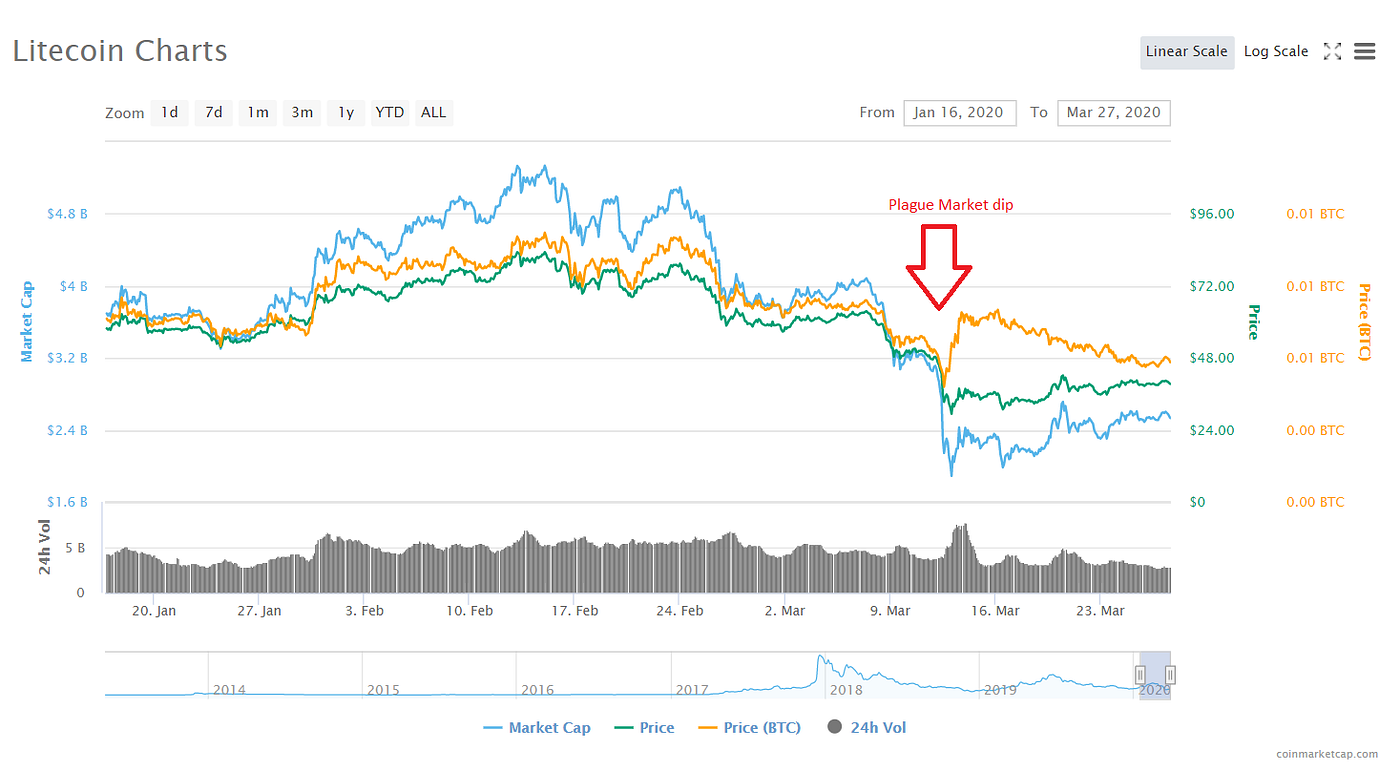Screen dimensions: 1400x768
Task: Apply the 1m zoom range
Action: pyautogui.click(x=257, y=112)
